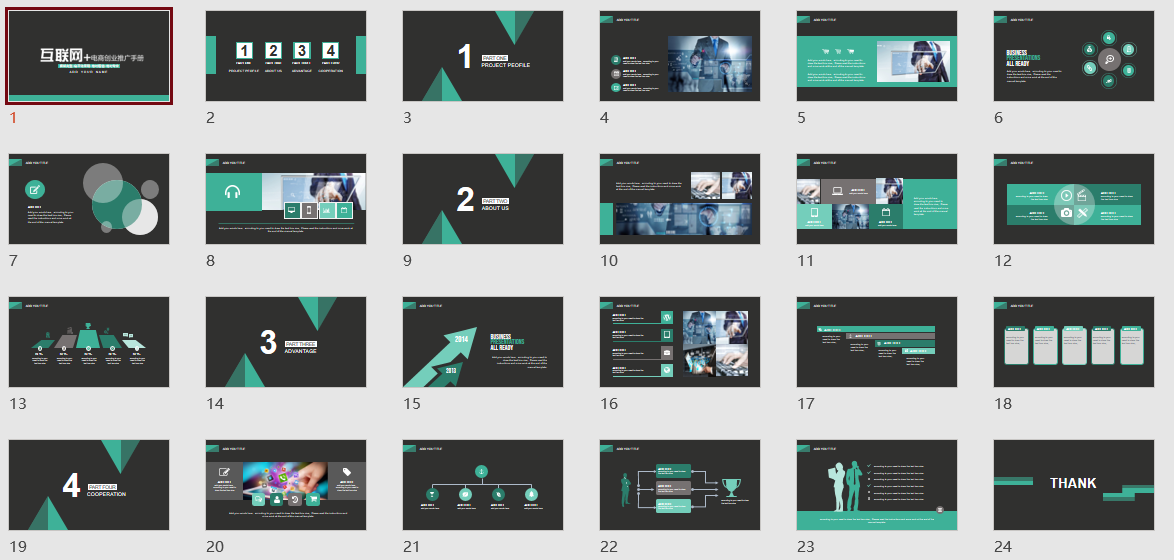
Task: Select slide 15 with green growth arrows
Action: [x=483, y=342]
